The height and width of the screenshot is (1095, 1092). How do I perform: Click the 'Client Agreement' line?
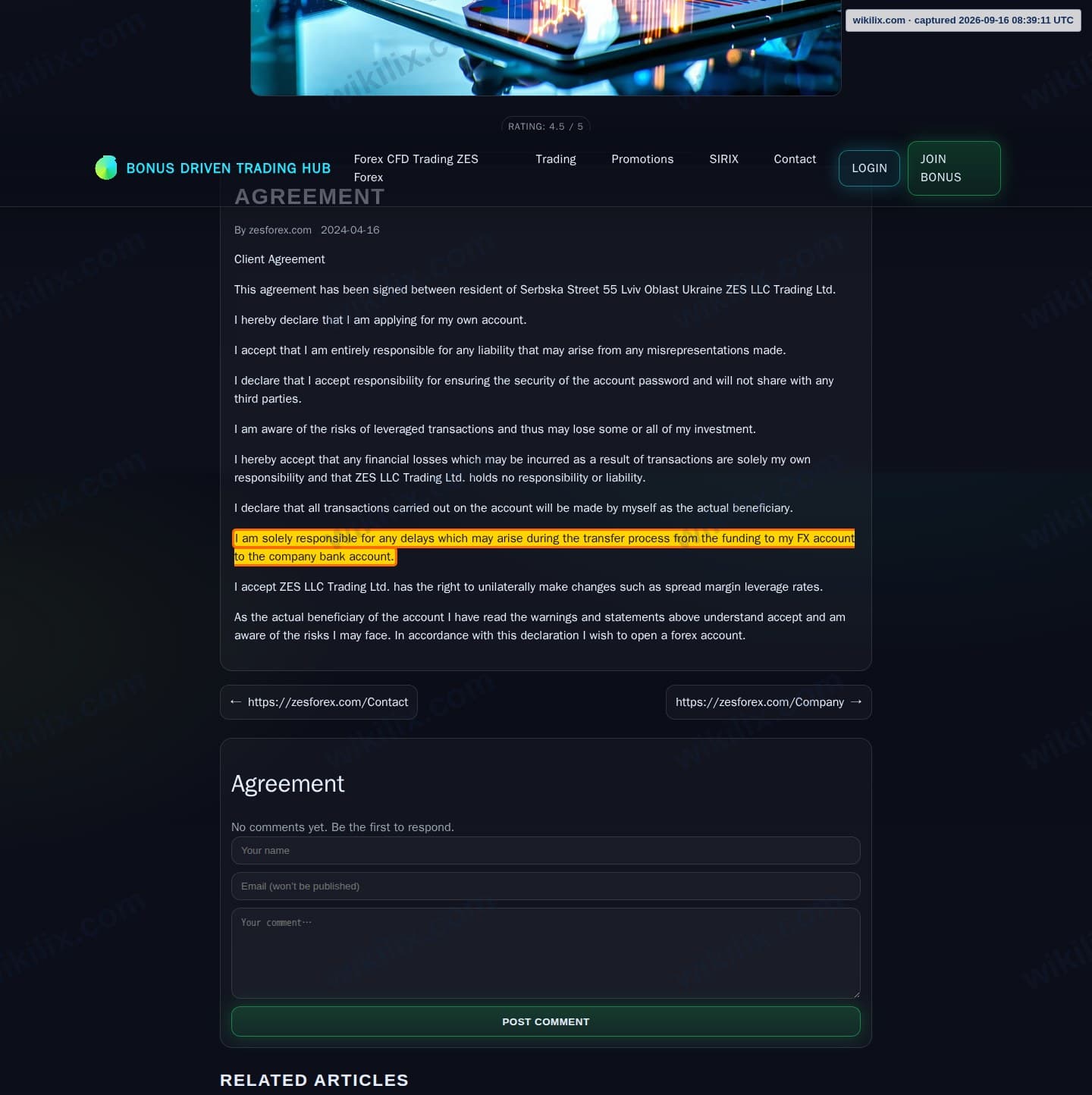click(x=279, y=259)
